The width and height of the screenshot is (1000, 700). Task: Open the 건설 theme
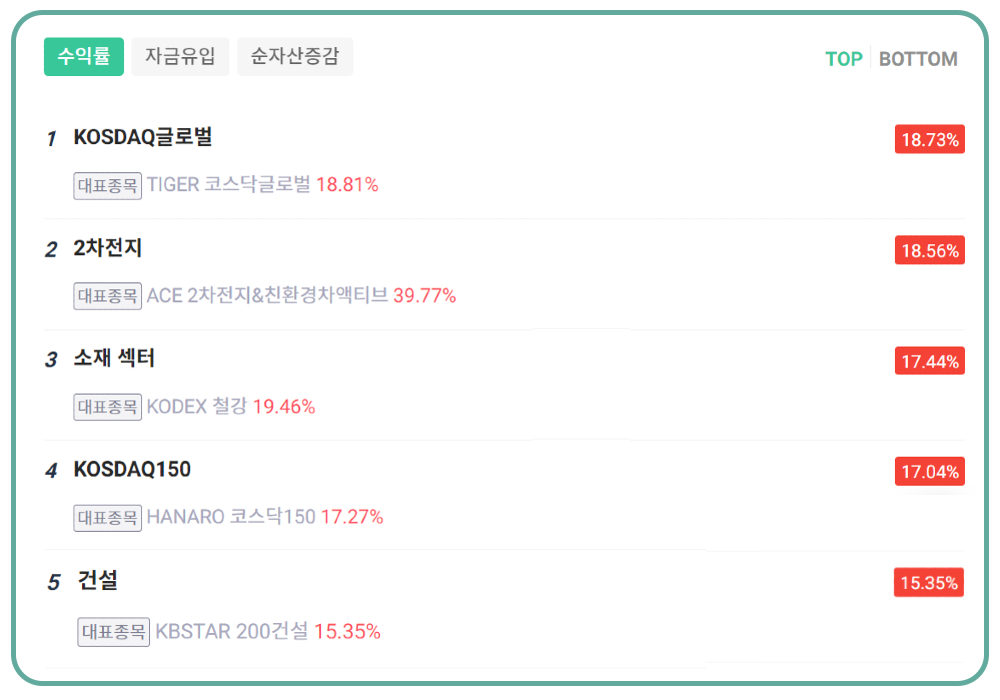point(99,581)
